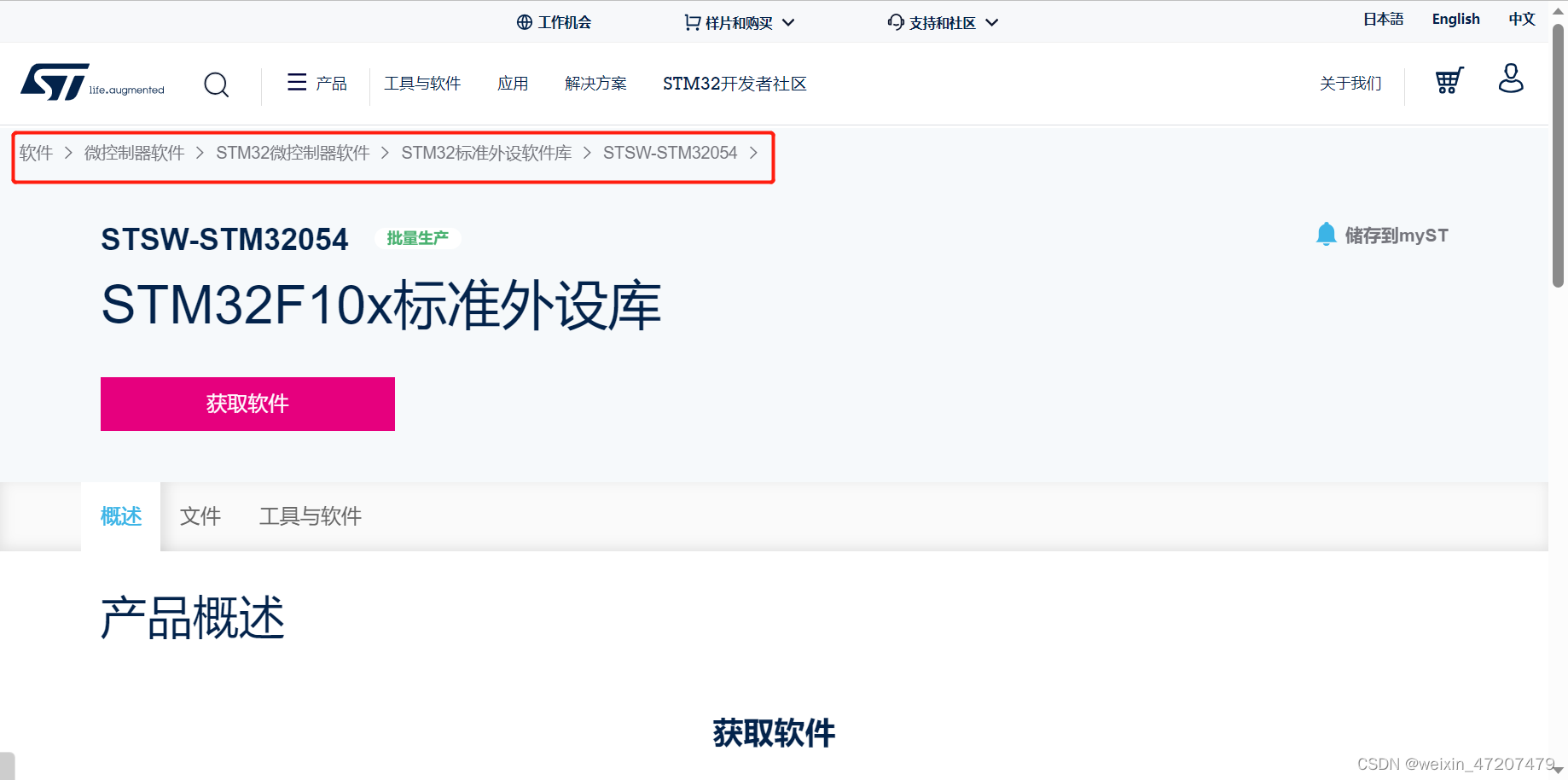1568x780 pixels.
Task: Open the 关于我们 menu
Action: click(x=1350, y=84)
